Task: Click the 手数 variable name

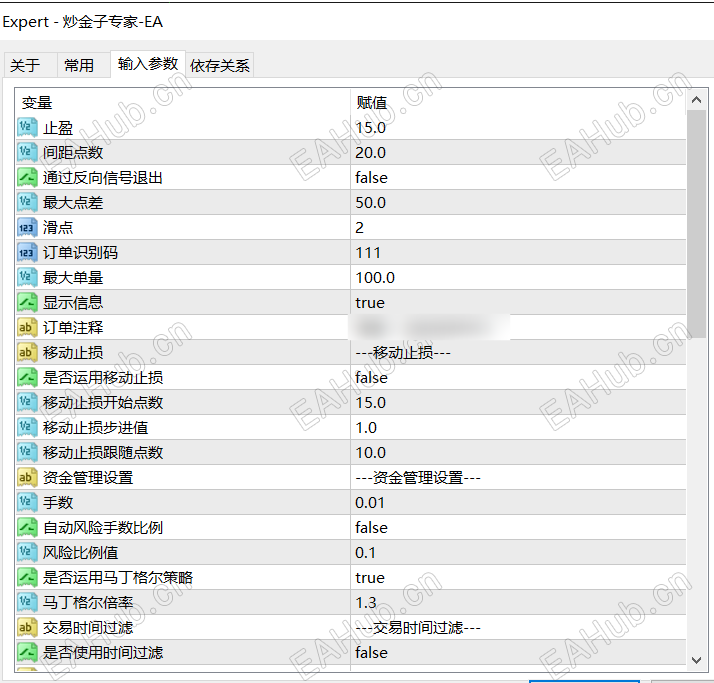Action: [x=58, y=503]
